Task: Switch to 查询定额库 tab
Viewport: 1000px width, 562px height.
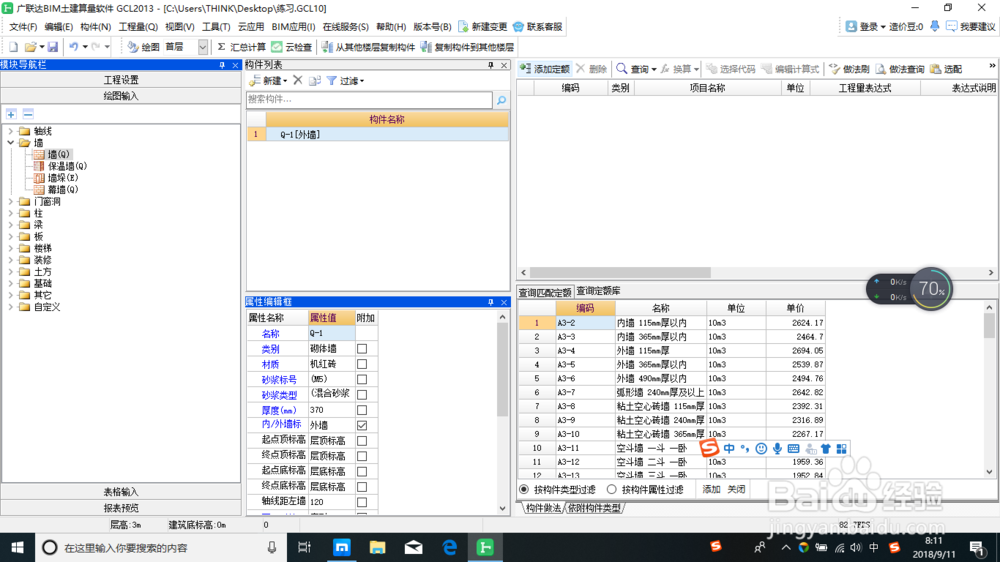Action: coord(598,291)
